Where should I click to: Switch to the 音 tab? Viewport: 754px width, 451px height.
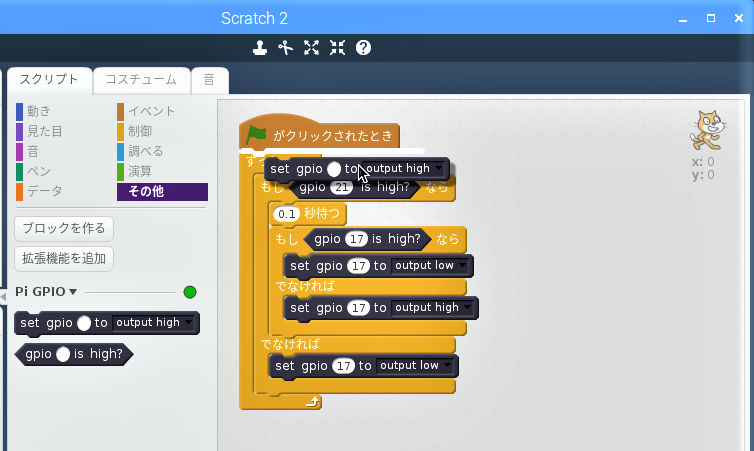coord(209,79)
